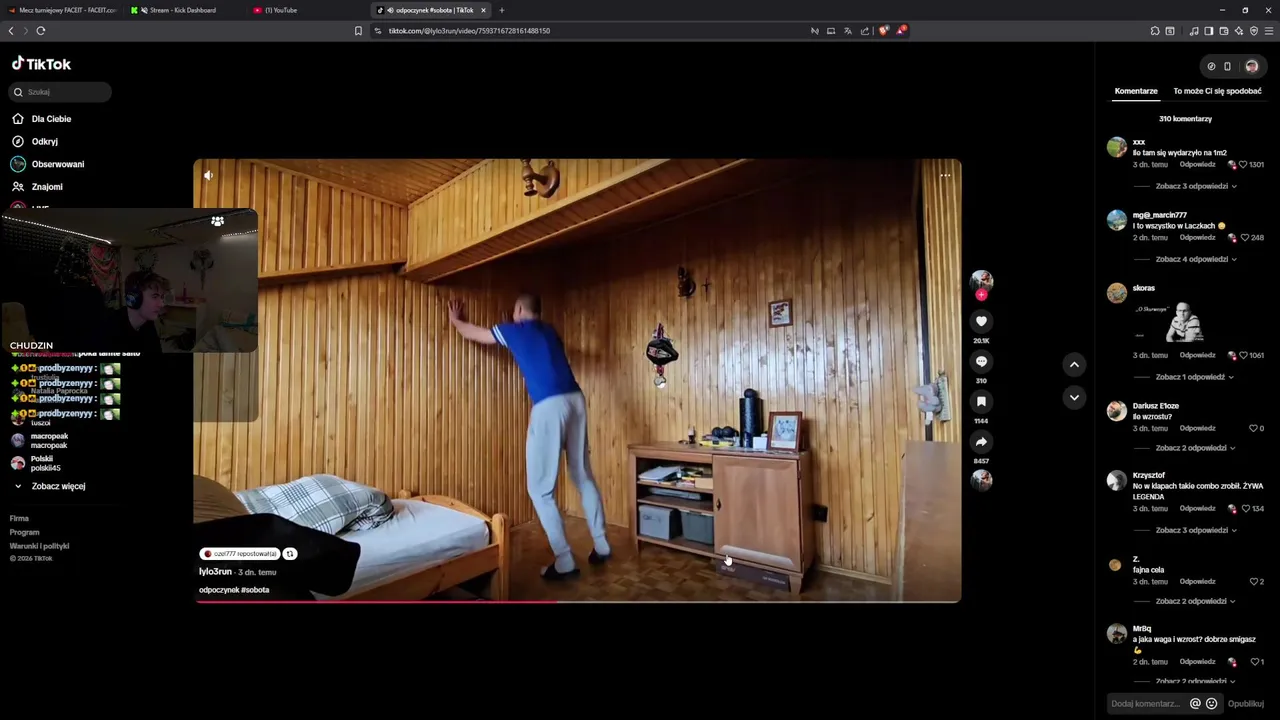Reply to Krzysztof comment via Odpowiedz
The width and height of the screenshot is (1280, 720).
coord(1197,508)
